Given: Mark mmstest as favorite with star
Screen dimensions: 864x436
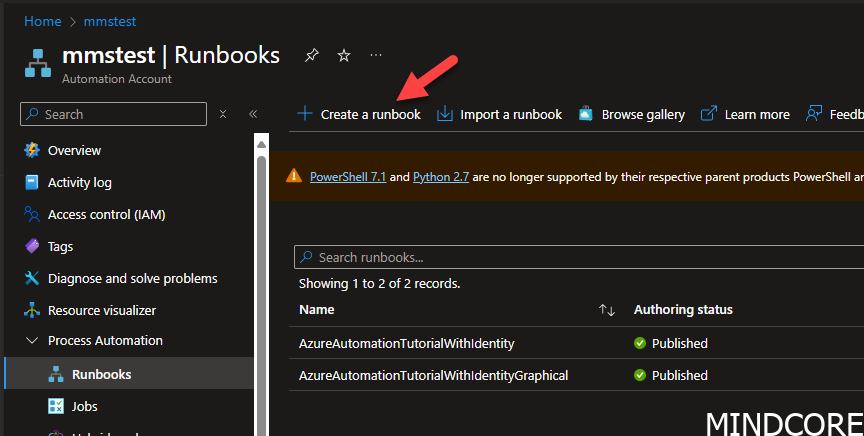Looking at the screenshot, I should pos(343,56).
